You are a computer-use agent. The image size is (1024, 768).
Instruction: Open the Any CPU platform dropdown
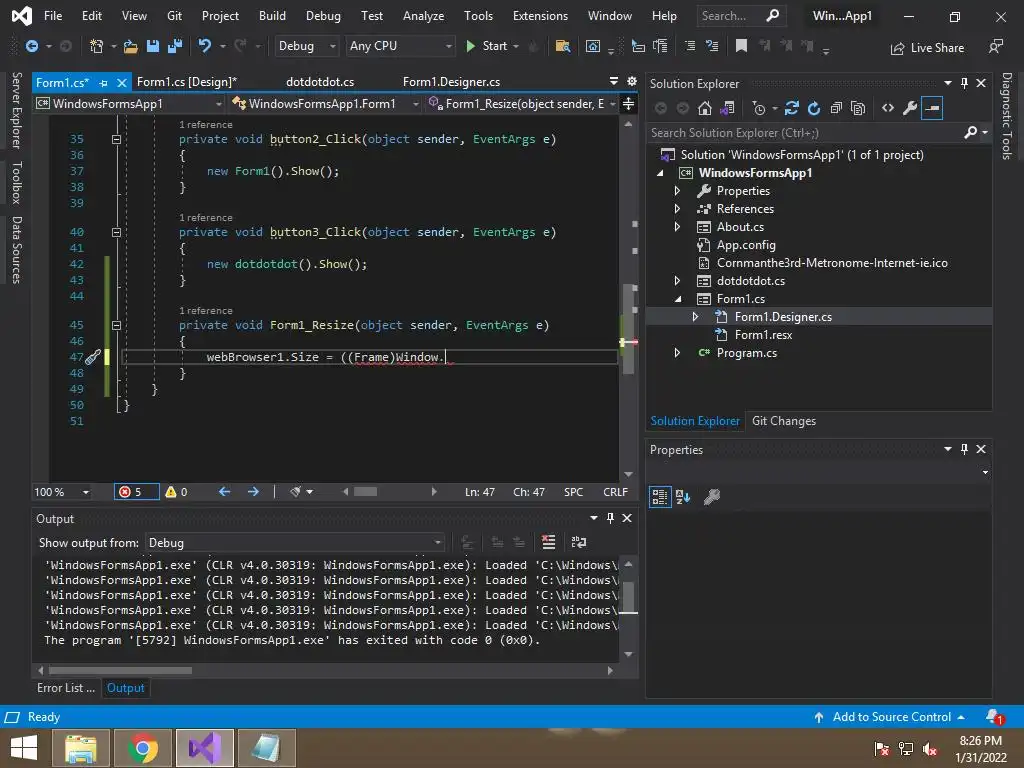(x=400, y=46)
